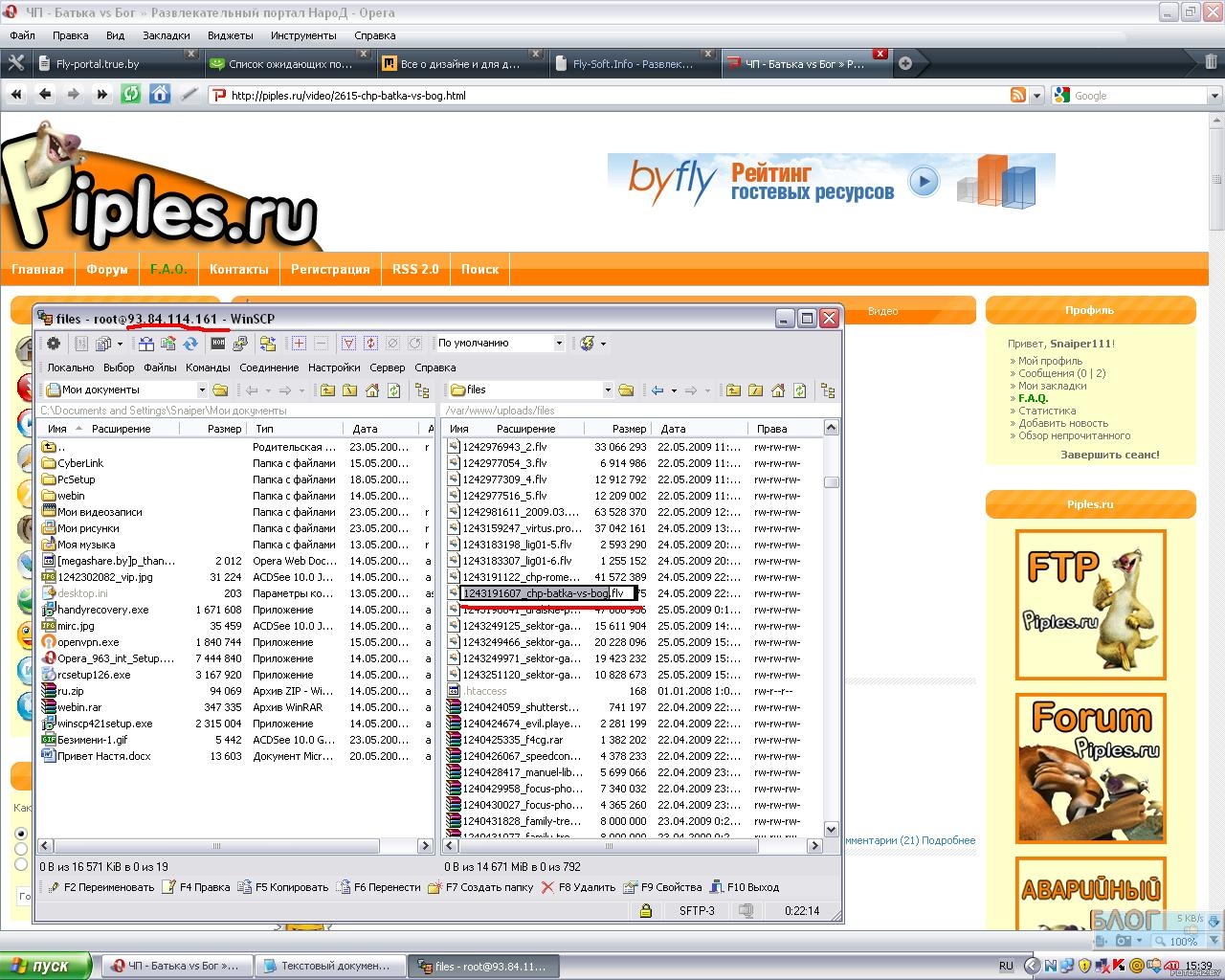Screen dimensions: 1225x980
Task: Click red funnel filter icon in WinSCP toolbar
Action: [x=347, y=344]
